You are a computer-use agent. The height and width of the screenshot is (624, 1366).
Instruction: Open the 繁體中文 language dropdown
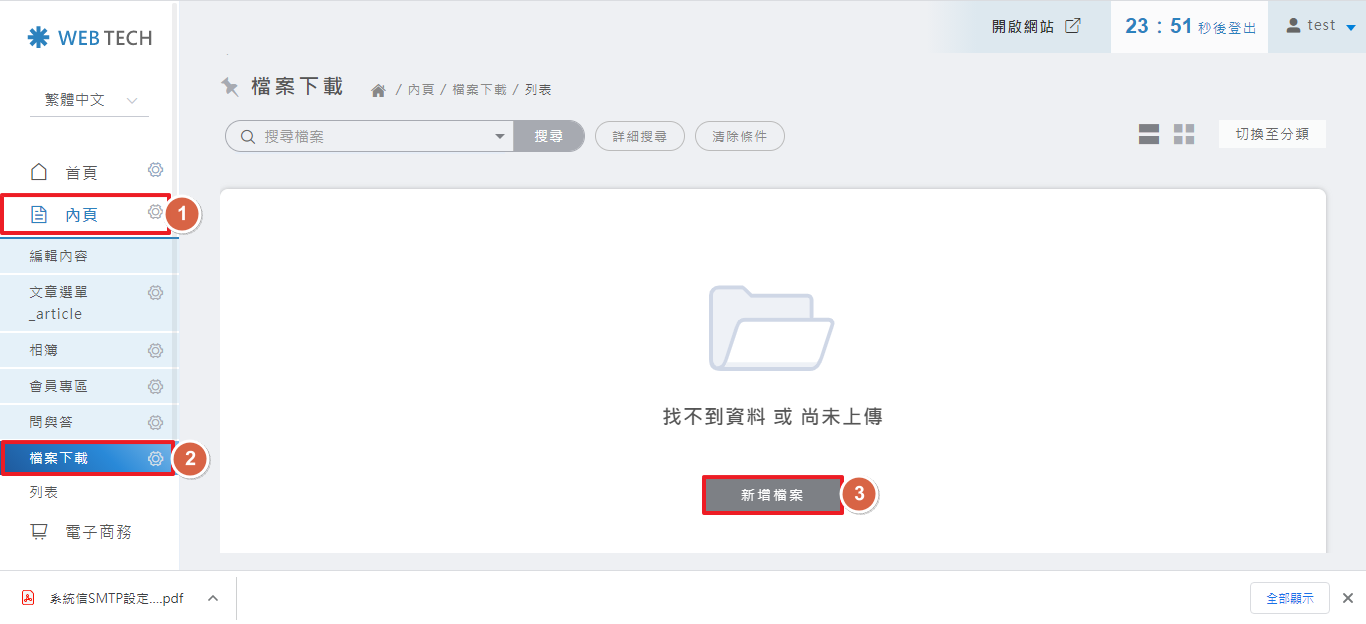(89, 100)
